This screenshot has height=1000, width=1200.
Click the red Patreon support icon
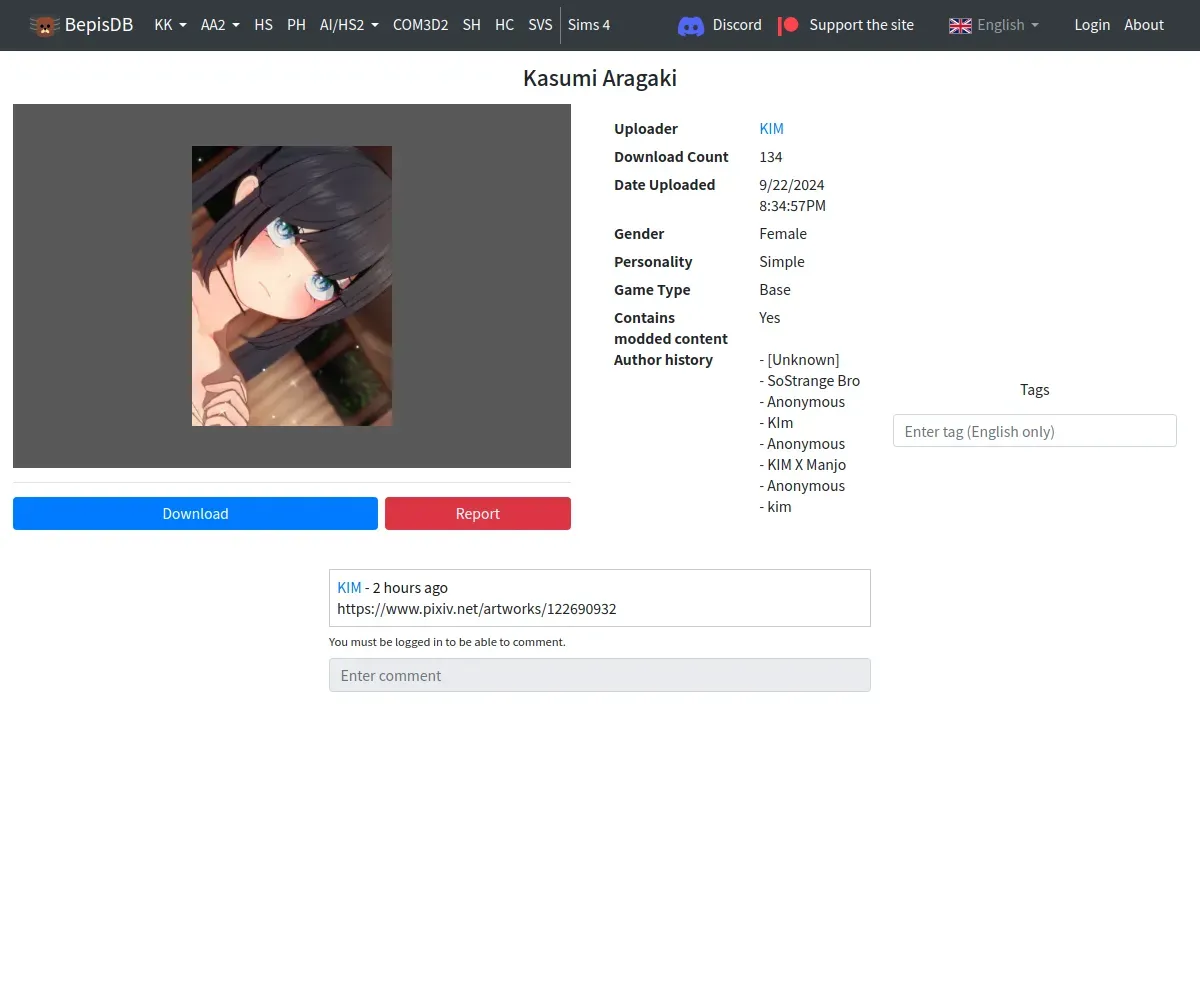pyautogui.click(x=788, y=25)
